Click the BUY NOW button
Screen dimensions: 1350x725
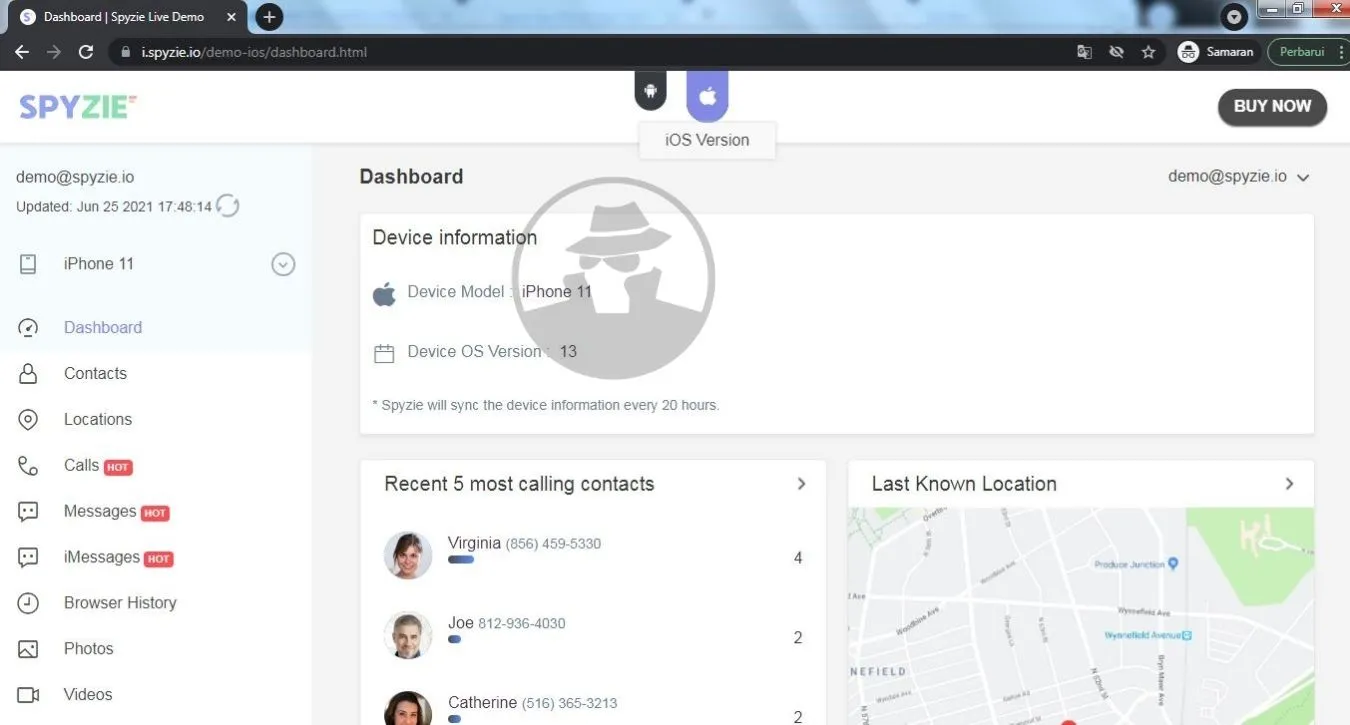tap(1272, 107)
